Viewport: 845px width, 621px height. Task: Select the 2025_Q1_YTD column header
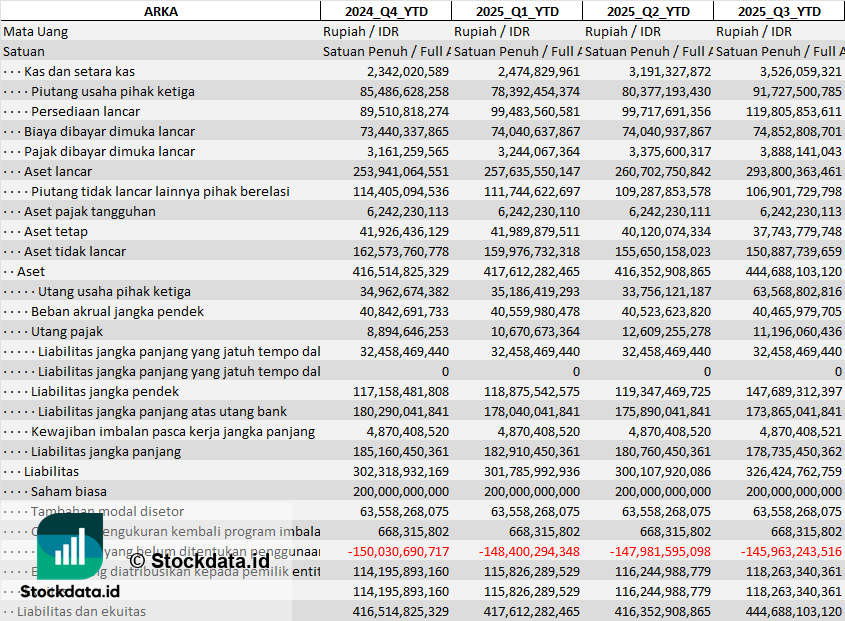click(516, 11)
